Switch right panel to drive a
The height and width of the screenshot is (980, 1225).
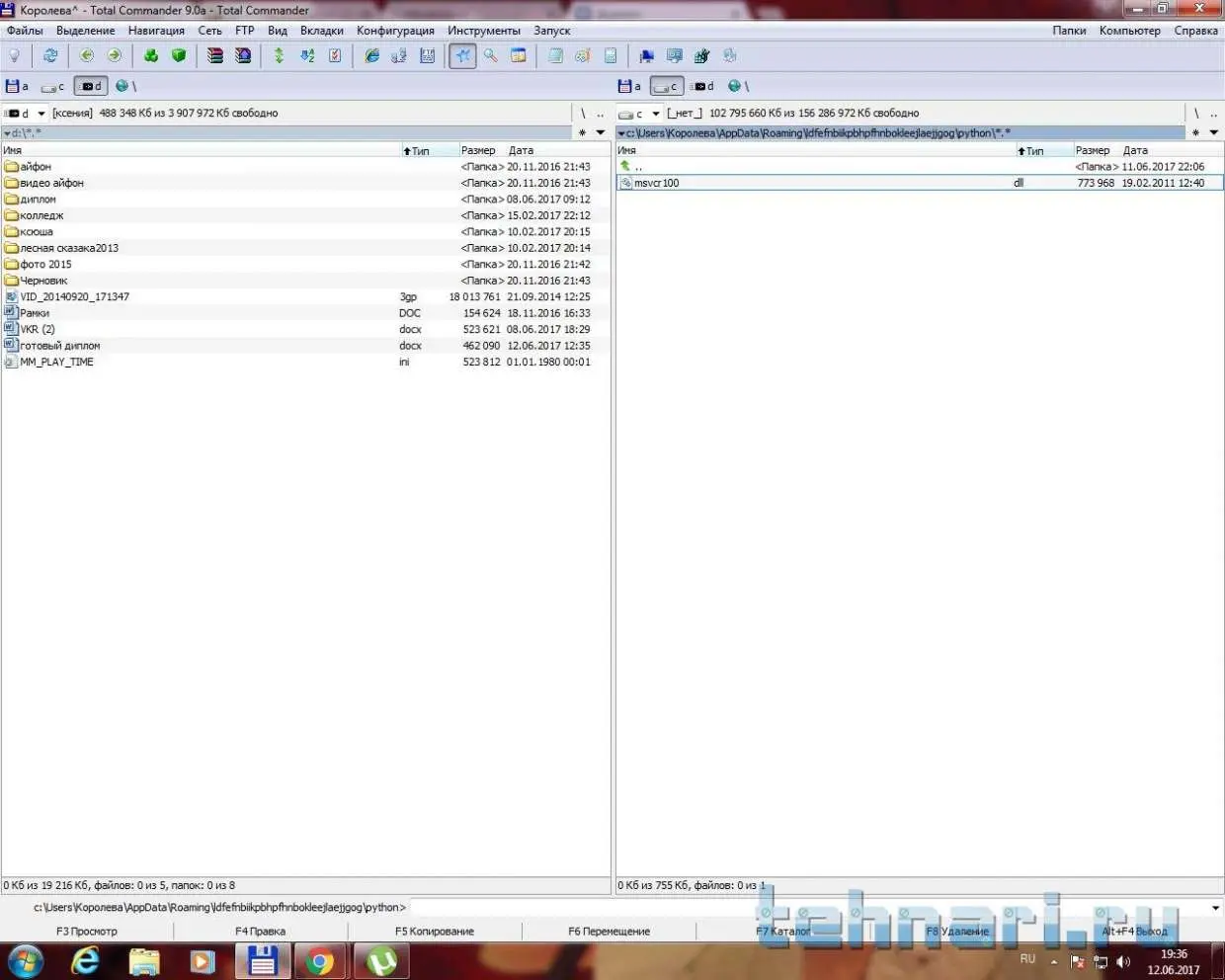(x=629, y=86)
